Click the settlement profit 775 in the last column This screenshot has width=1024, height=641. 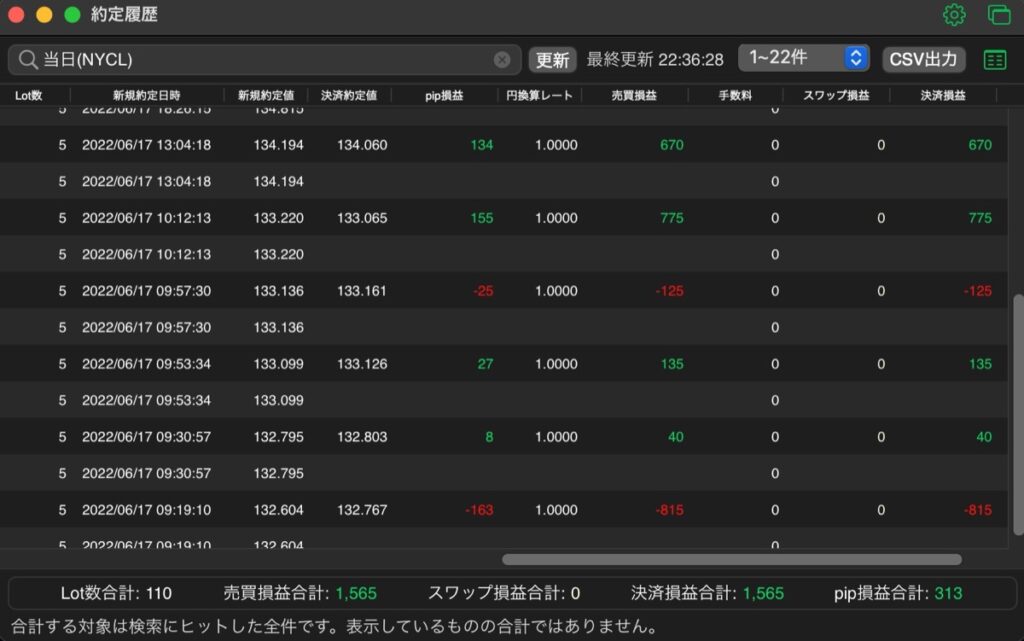[x=980, y=218]
